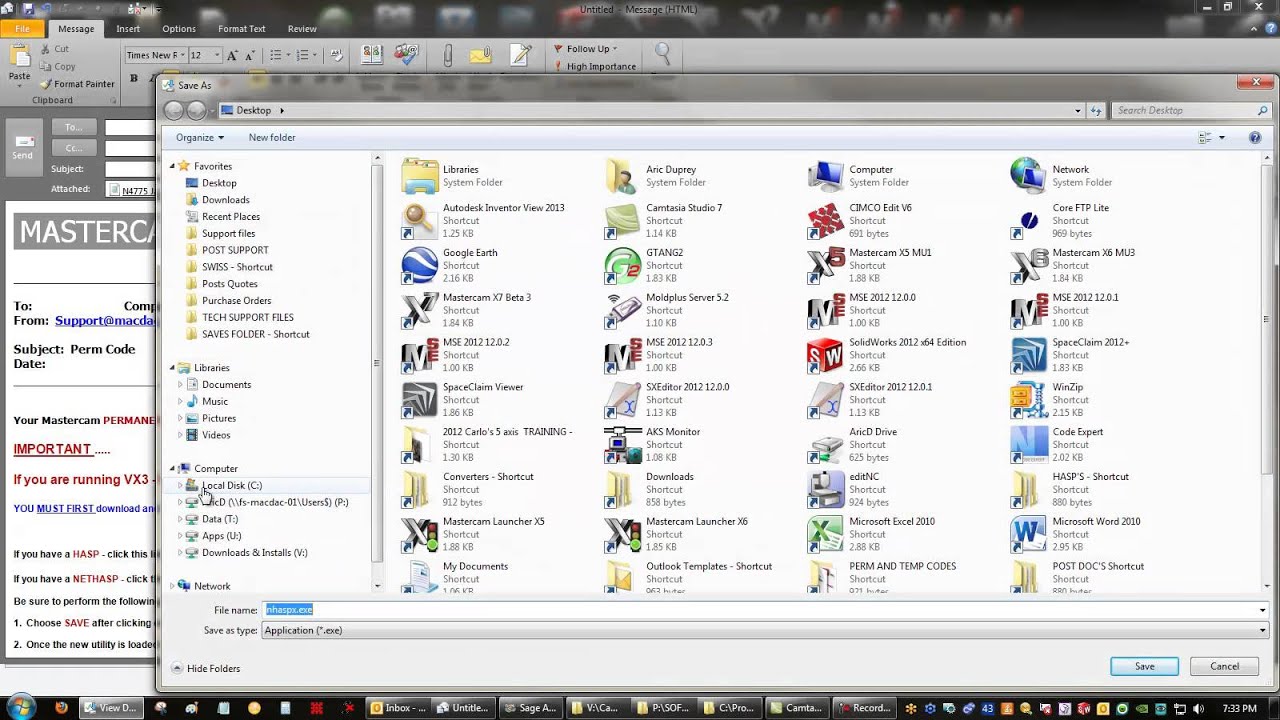Select the GTANG2 shortcut icon
1280x720 pixels.
click(623, 265)
